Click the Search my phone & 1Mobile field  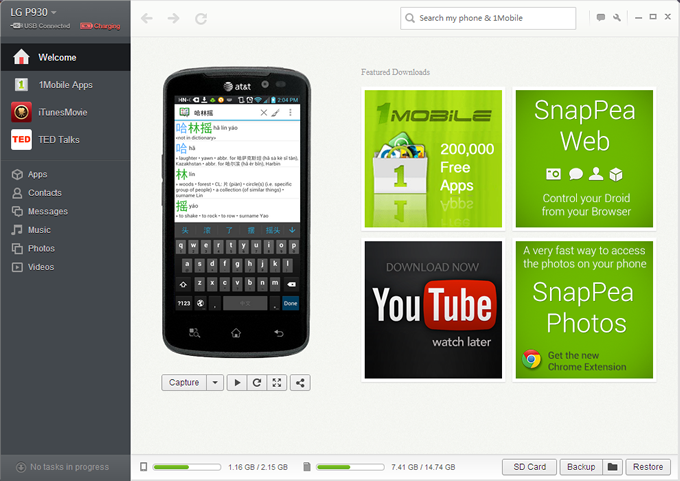pos(488,18)
